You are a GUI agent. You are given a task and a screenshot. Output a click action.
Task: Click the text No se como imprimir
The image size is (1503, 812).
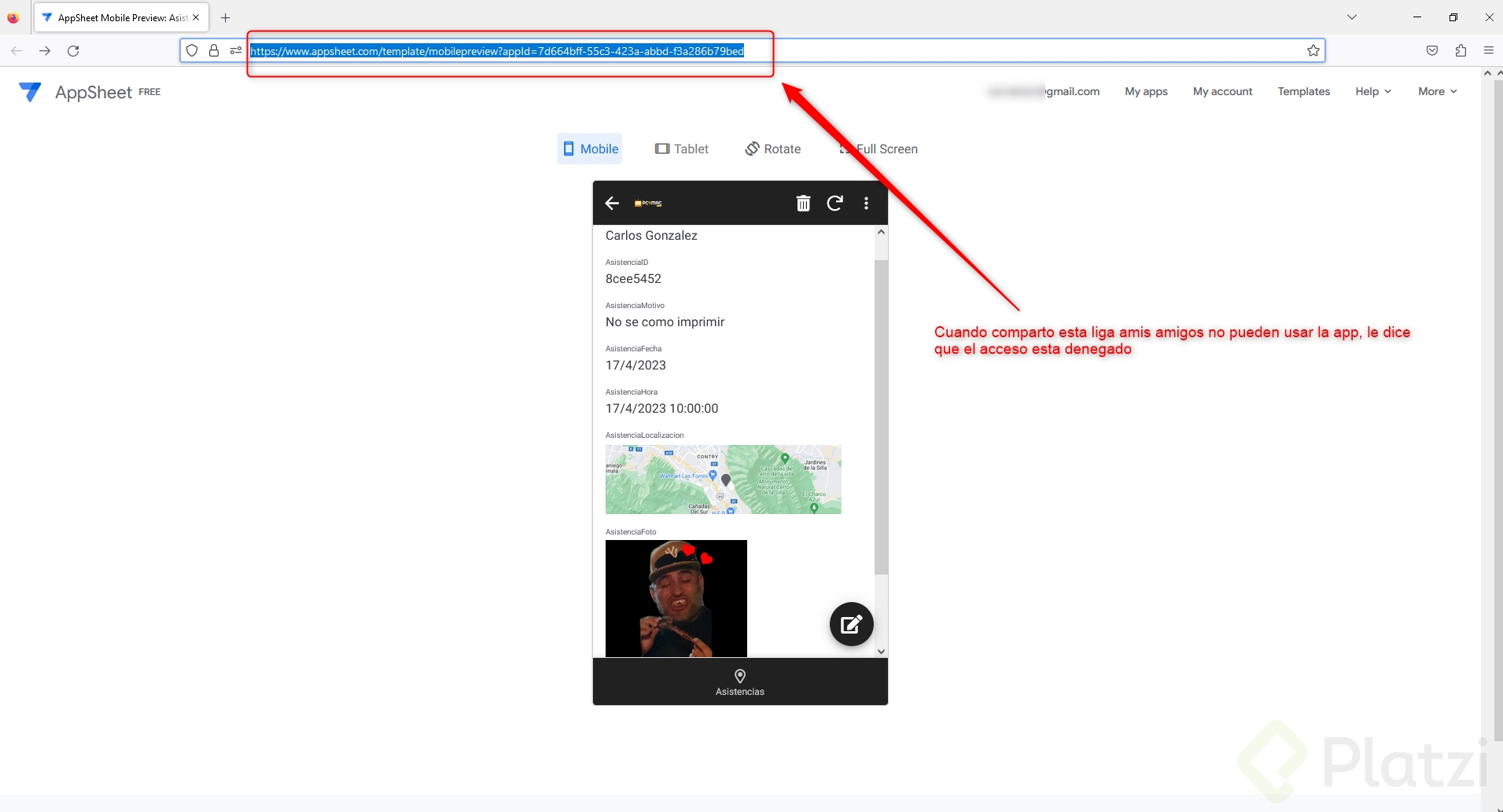coord(665,322)
